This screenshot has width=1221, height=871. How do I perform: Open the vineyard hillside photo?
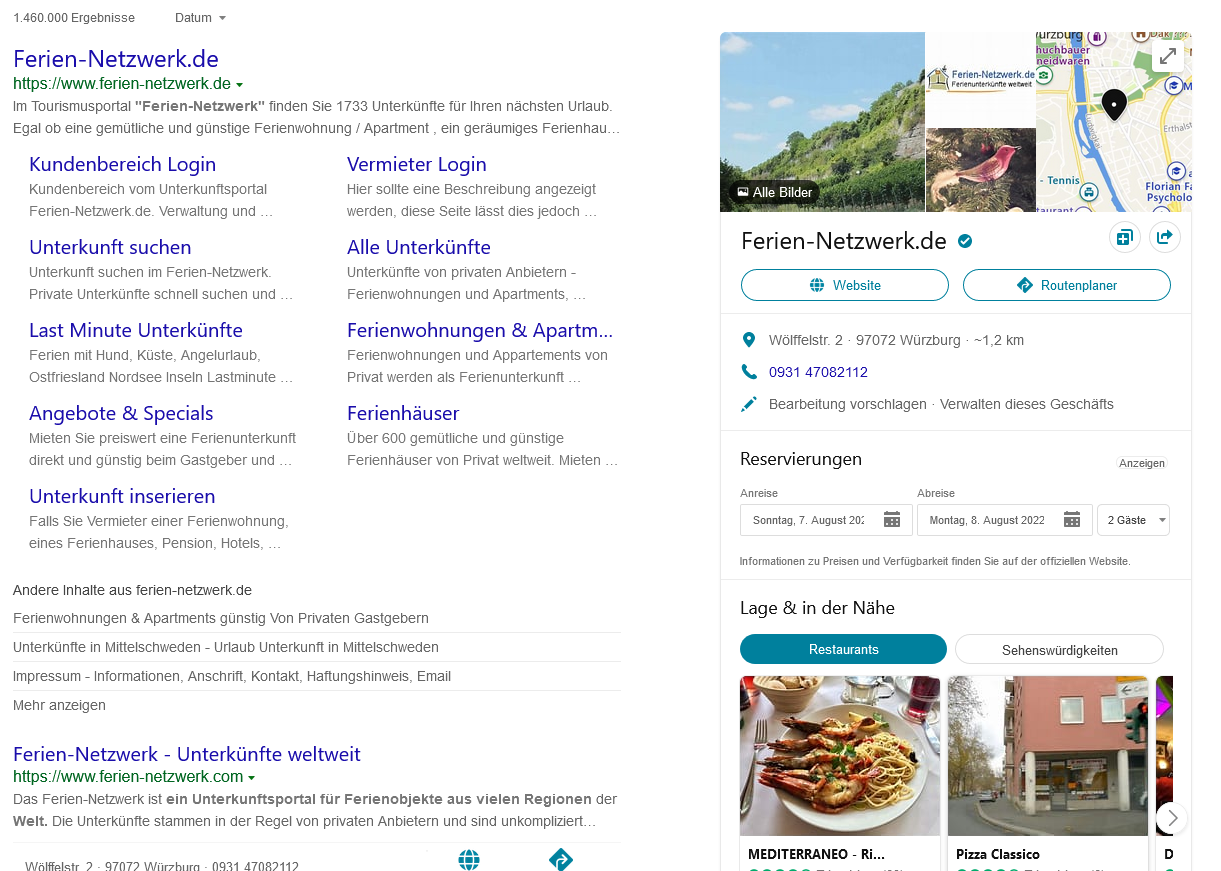pos(822,122)
